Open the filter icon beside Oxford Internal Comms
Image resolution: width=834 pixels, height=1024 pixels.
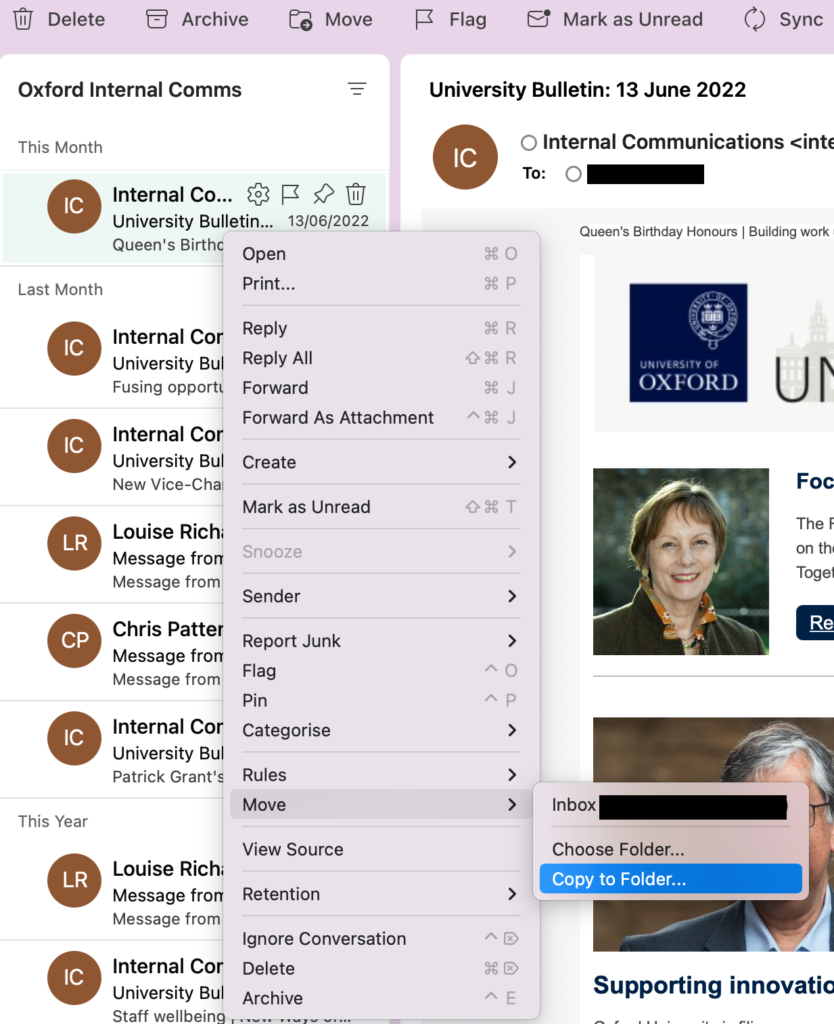[357, 89]
